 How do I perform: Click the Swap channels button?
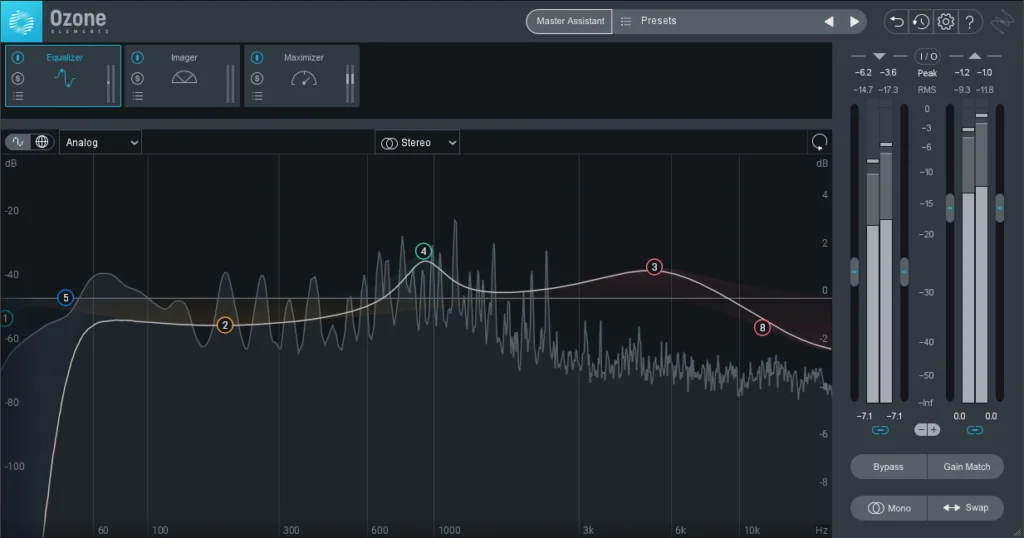pos(966,508)
